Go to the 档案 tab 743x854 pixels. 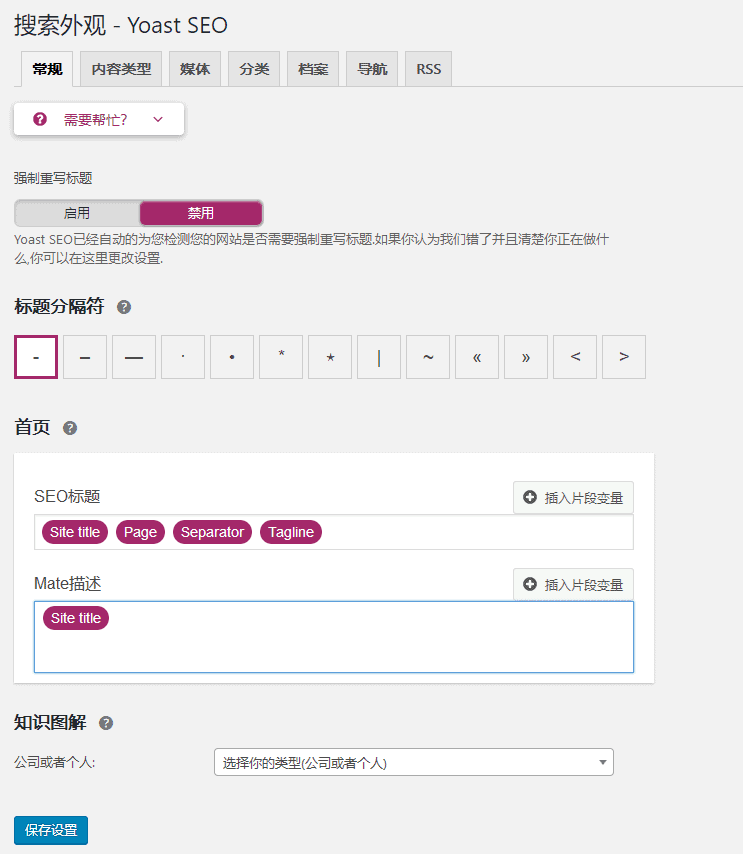[313, 69]
